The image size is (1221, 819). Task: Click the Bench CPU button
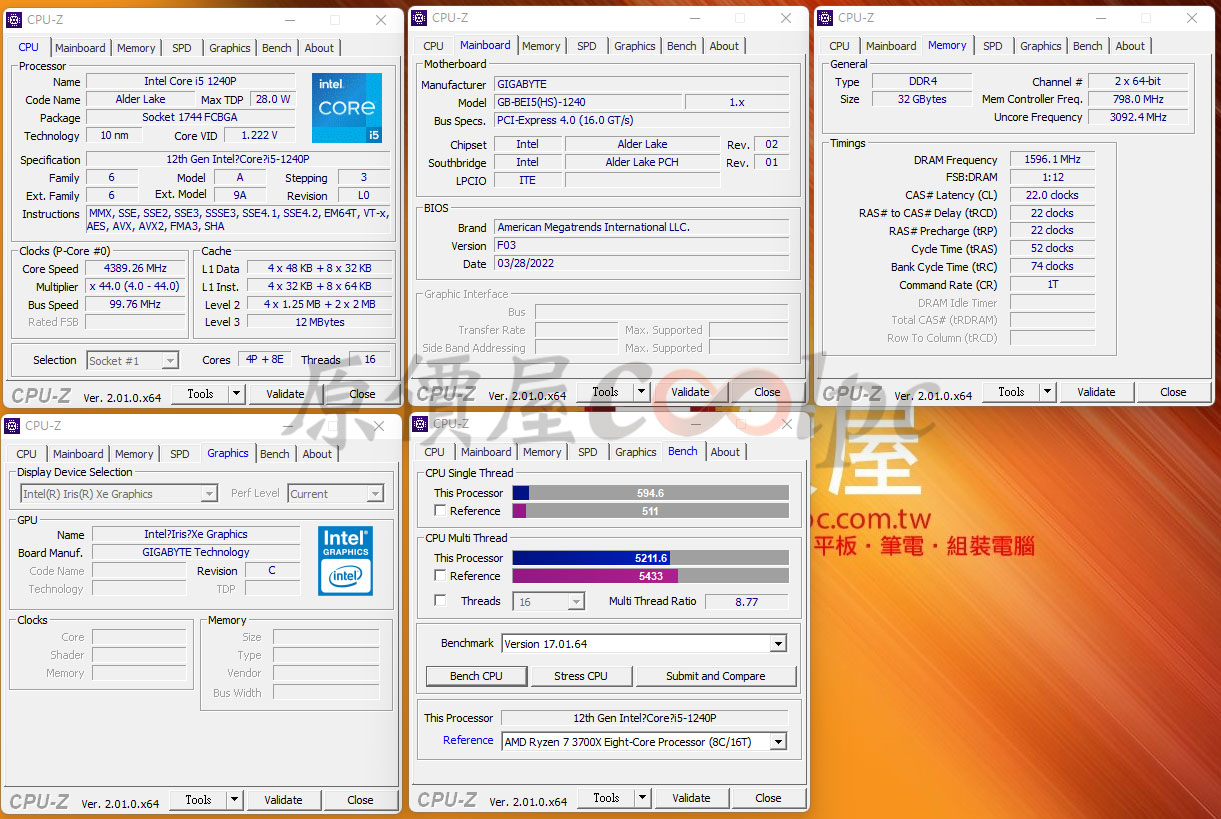pos(476,676)
